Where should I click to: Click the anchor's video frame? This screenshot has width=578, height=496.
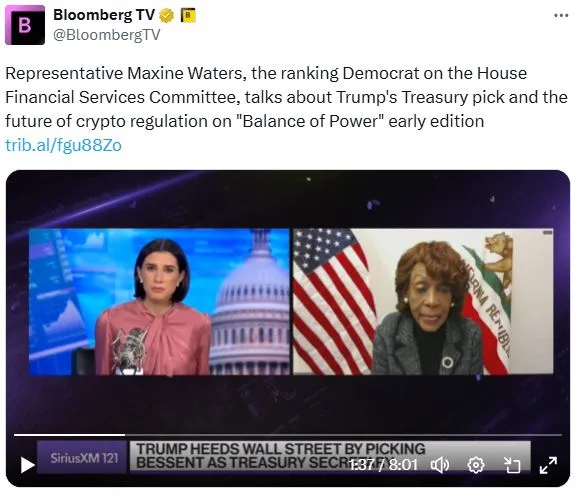point(159,301)
